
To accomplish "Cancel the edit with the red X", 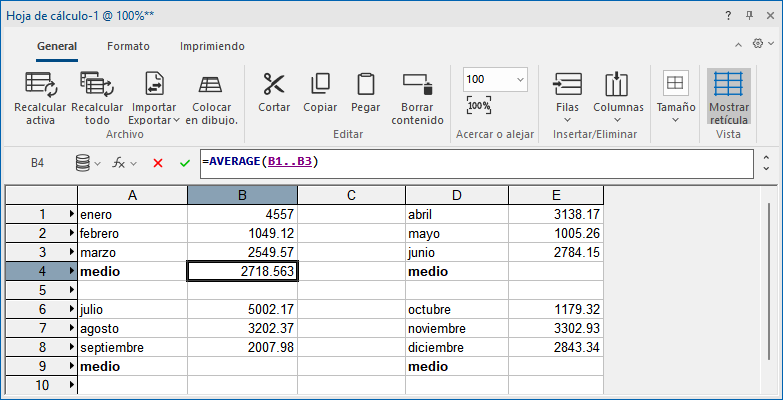I will pyautogui.click(x=158, y=163).
